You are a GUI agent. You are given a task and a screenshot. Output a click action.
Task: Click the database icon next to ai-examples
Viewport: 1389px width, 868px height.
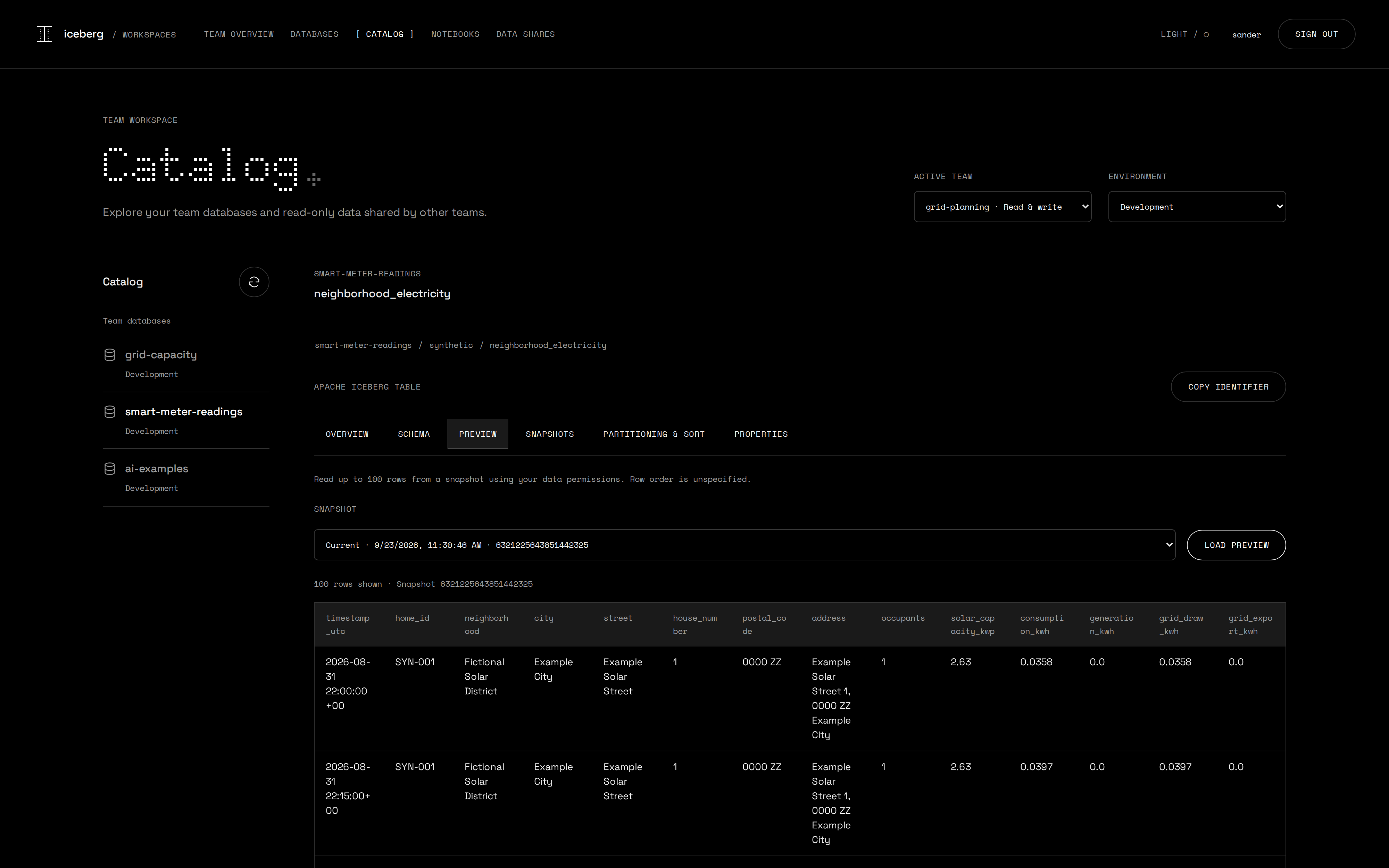pos(110,468)
